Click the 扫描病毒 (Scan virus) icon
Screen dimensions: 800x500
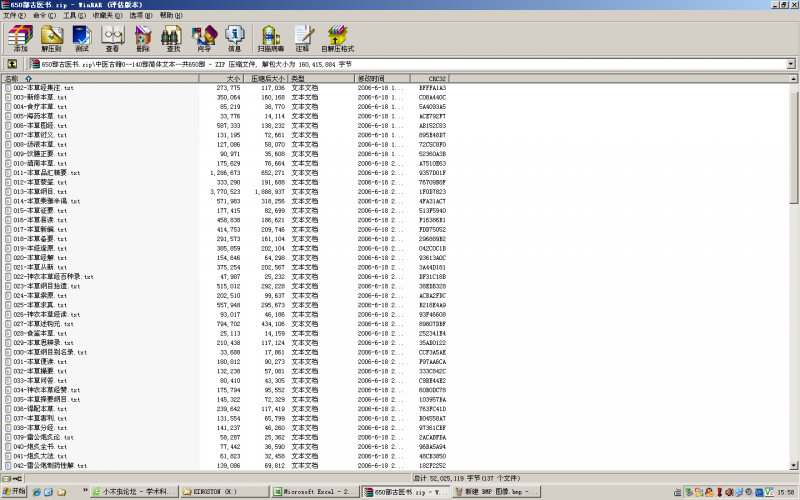pos(270,39)
